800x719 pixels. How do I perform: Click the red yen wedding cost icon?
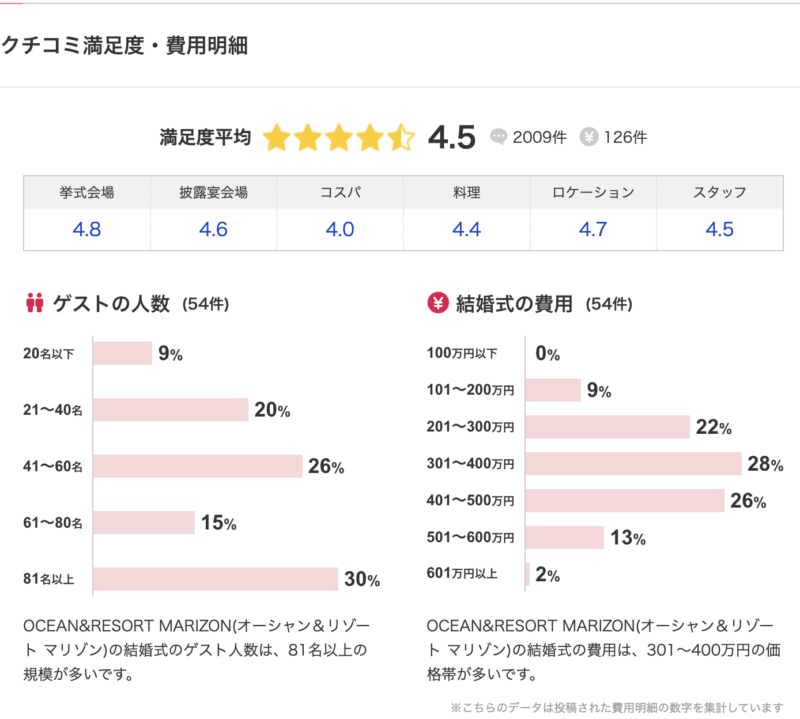coord(437,303)
